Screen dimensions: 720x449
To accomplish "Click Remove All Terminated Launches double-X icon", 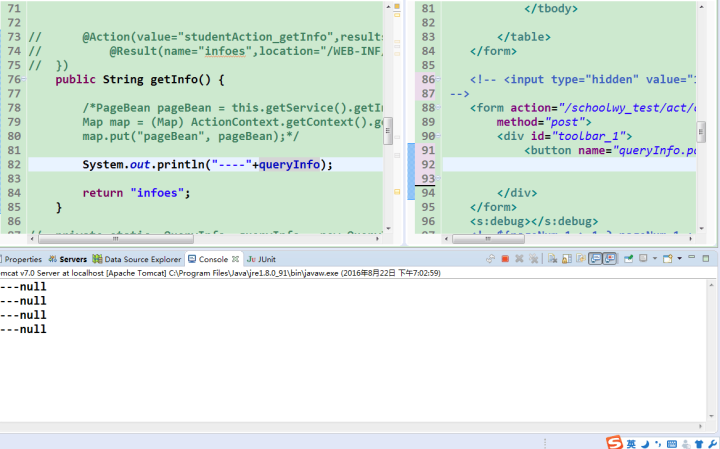I will pos(533,259).
